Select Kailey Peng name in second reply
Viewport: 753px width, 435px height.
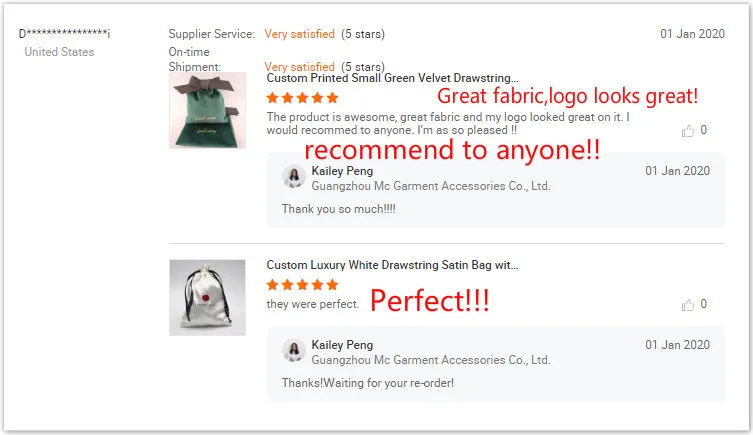(x=342, y=345)
